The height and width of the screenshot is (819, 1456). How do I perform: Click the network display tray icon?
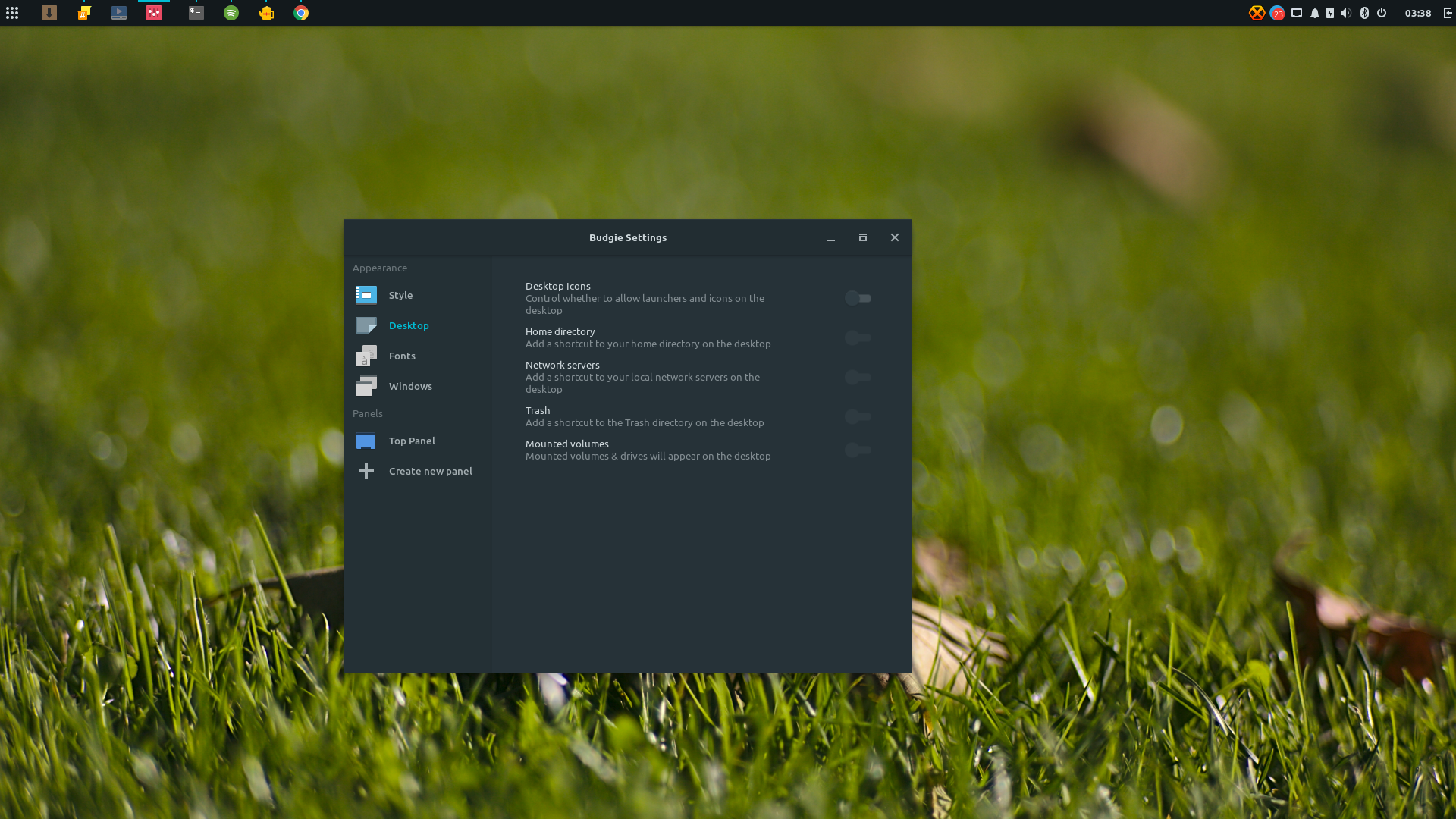[x=1297, y=13]
